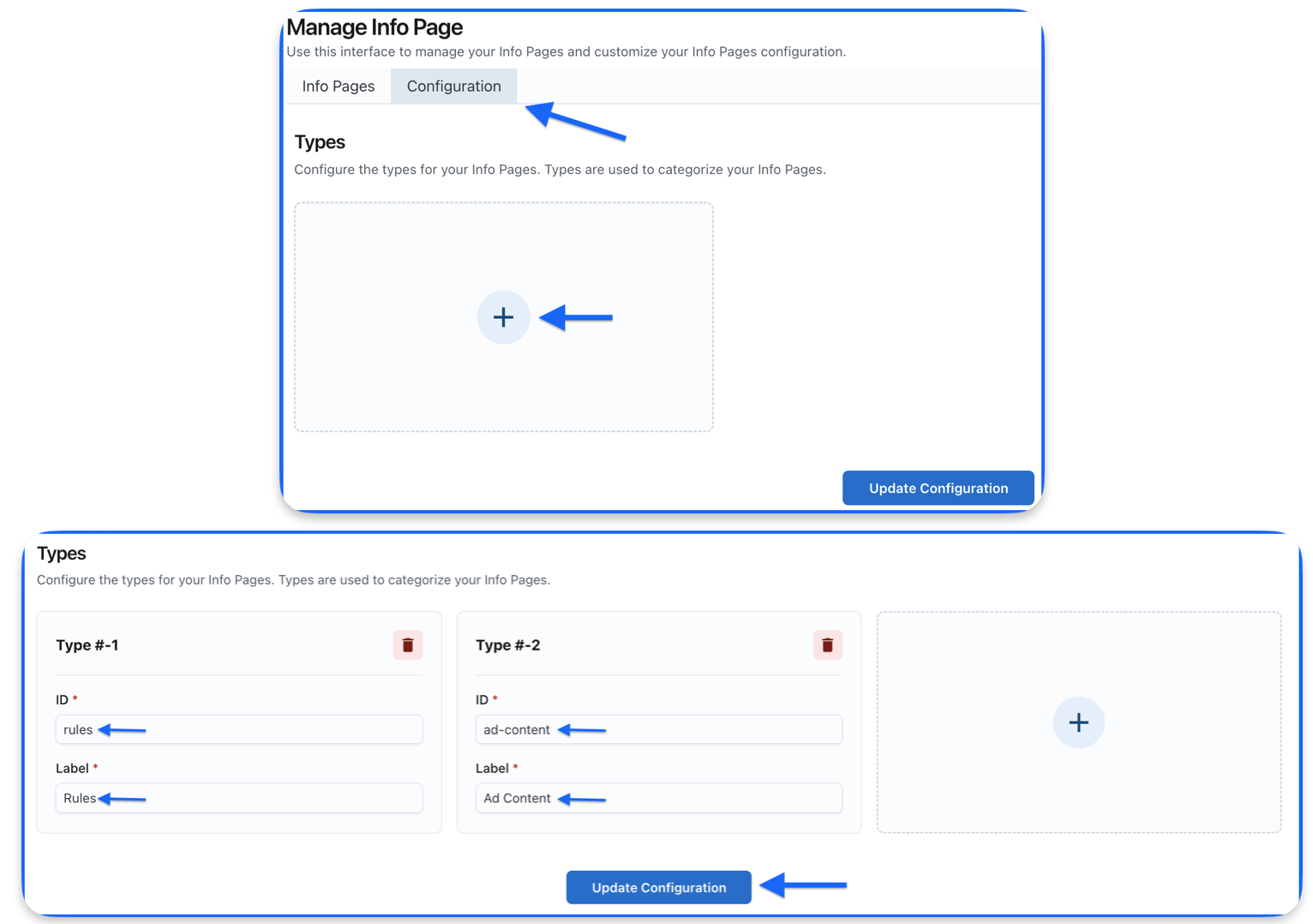Click the description under Manage Info Page title
The height and width of the screenshot is (924, 1313).
[x=566, y=51]
